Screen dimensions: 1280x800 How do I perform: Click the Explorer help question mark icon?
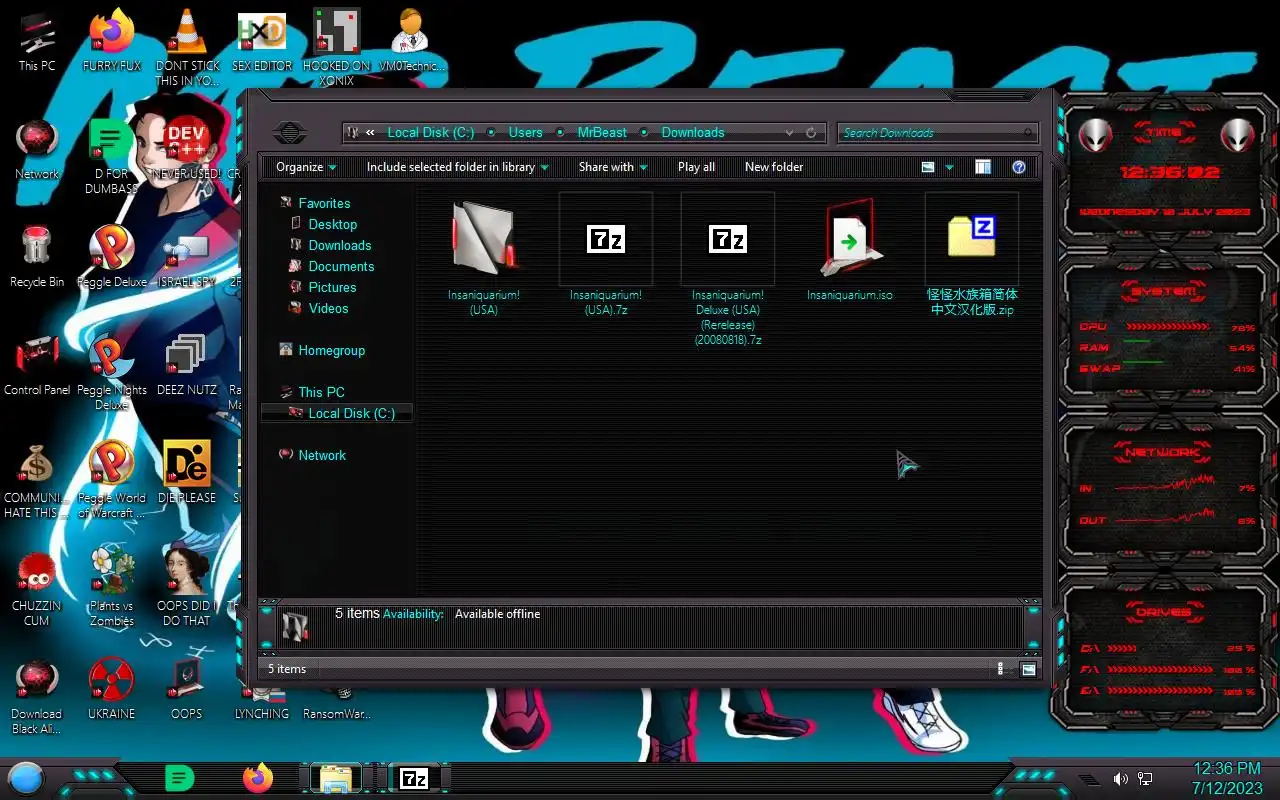[x=1019, y=167]
